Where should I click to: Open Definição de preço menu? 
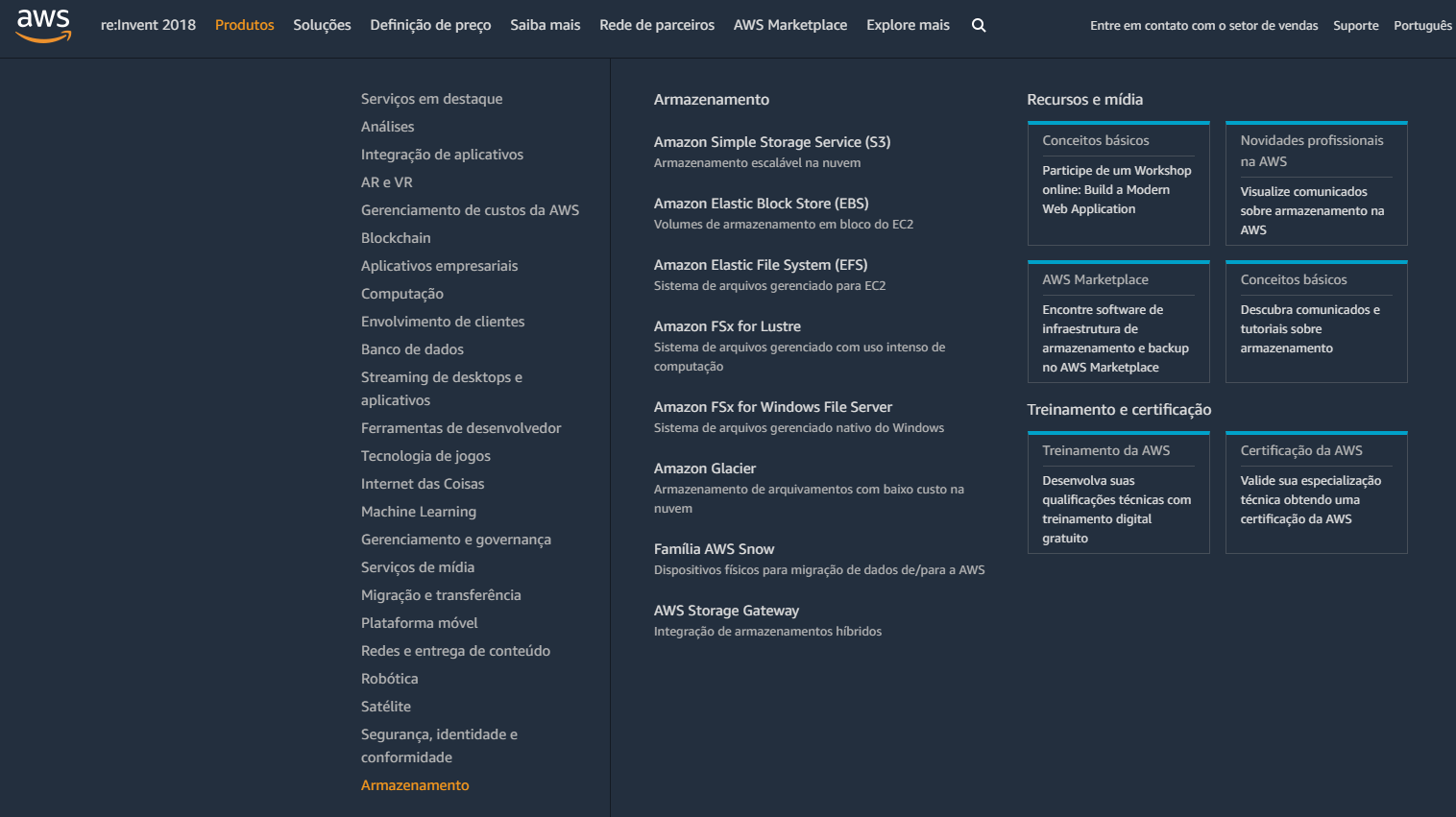[430, 25]
